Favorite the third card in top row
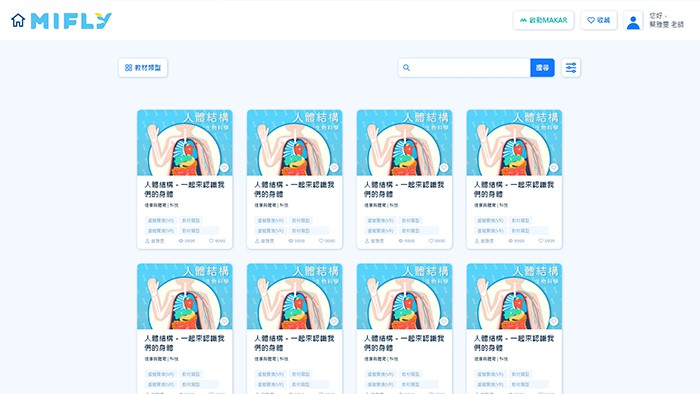700x394 pixels. (444, 168)
